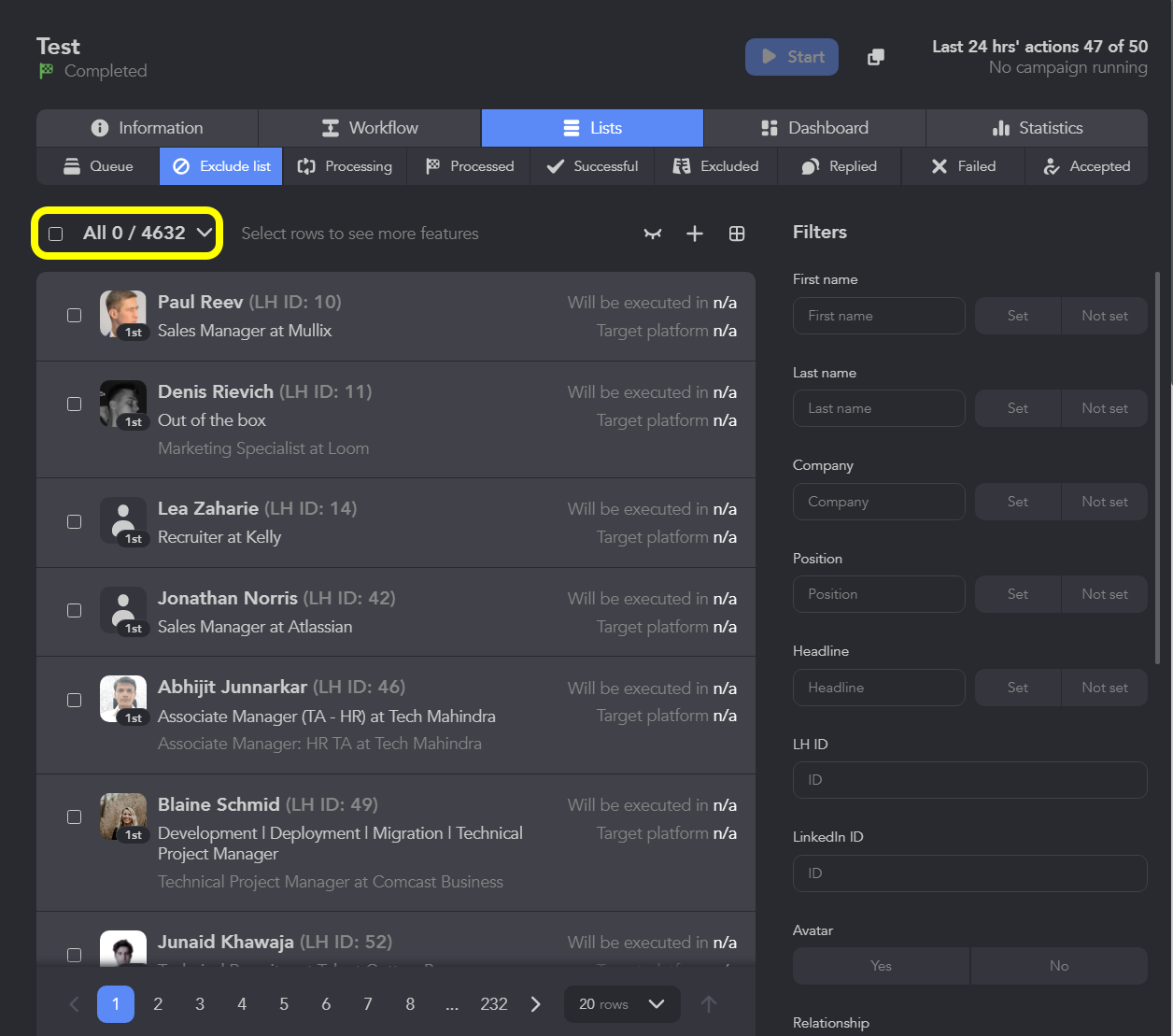This screenshot has width=1173, height=1036.
Task: Click the Last name filter input
Action: (879, 408)
